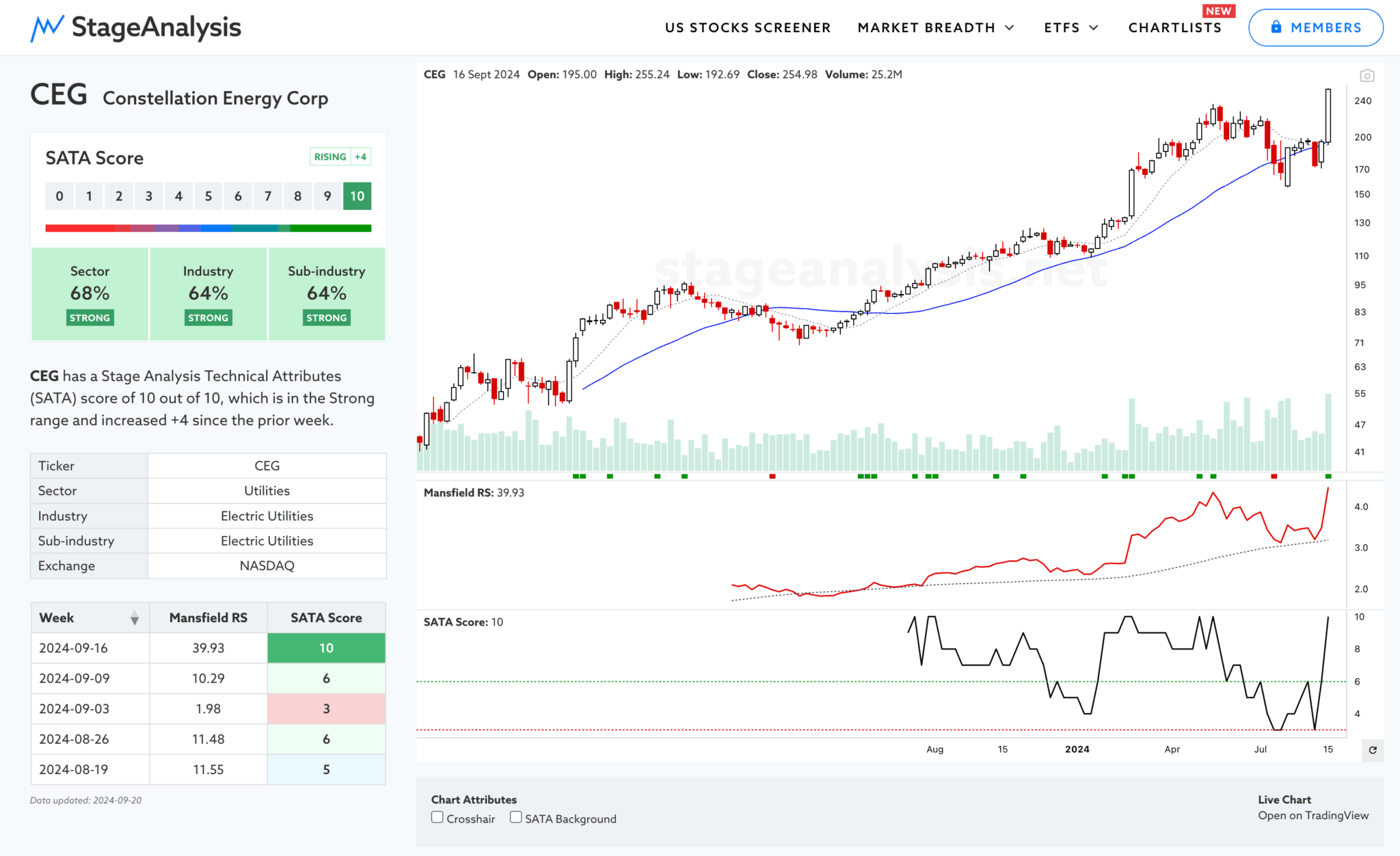Click the Mansfield RS chart label
The image size is (1400, 856).
474,493
